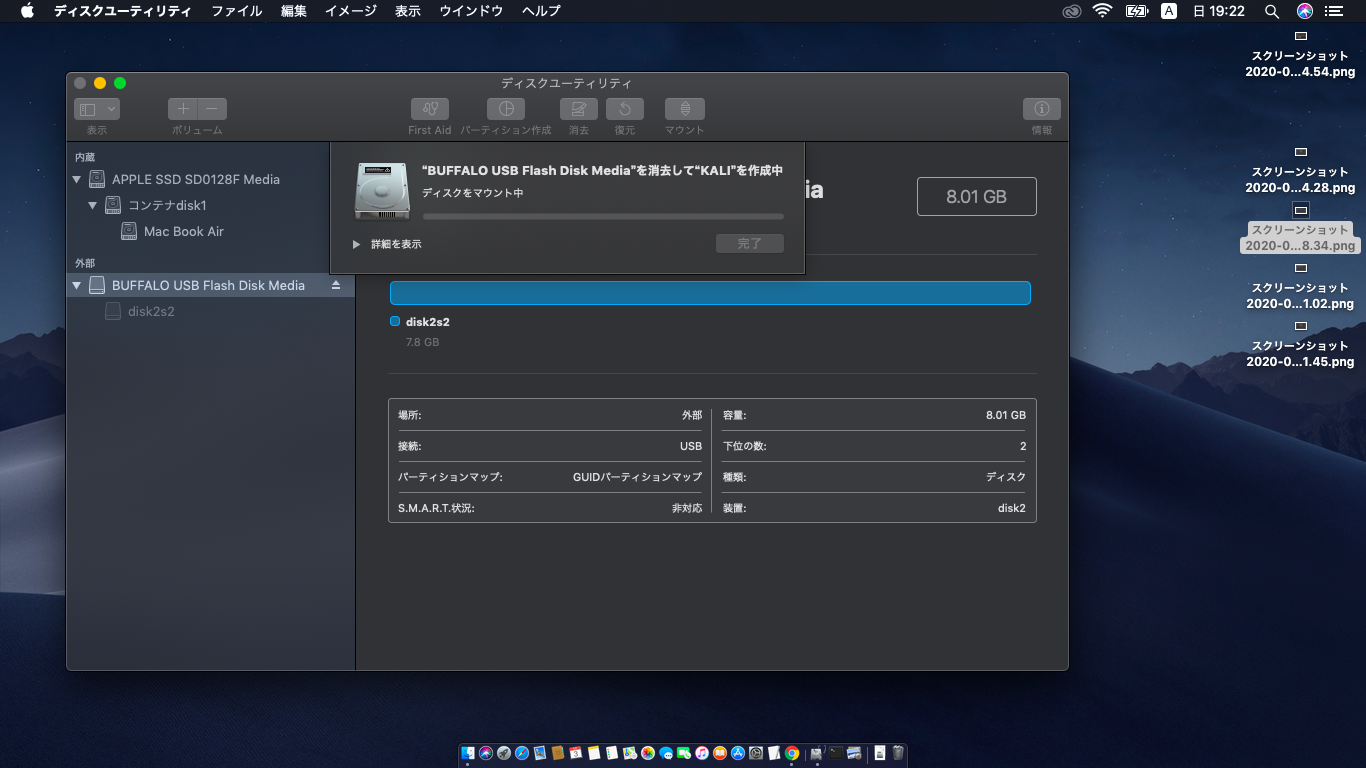Open the 編集 menu
The height and width of the screenshot is (768, 1366).
tap(294, 11)
